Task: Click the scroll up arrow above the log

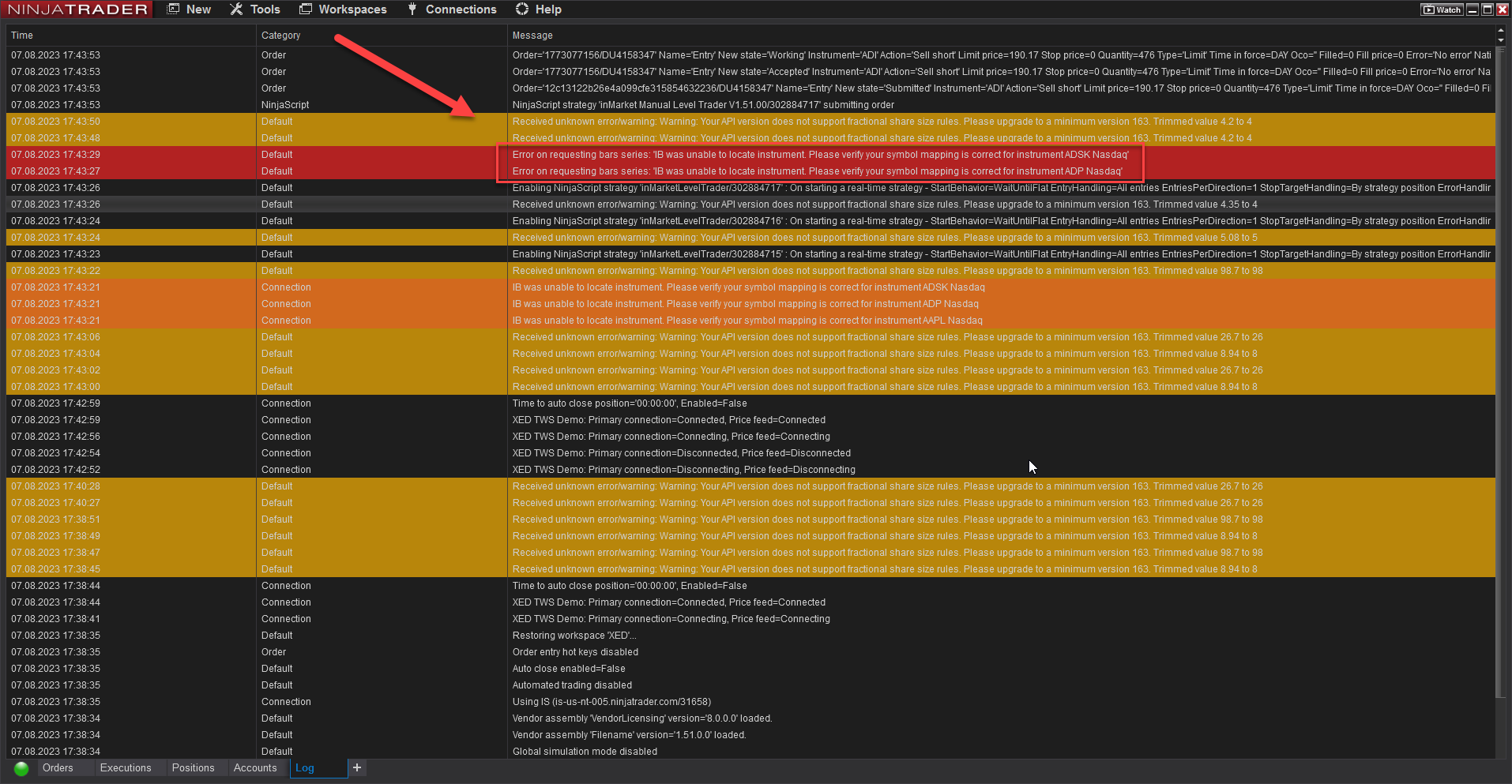Action: tap(1501, 31)
